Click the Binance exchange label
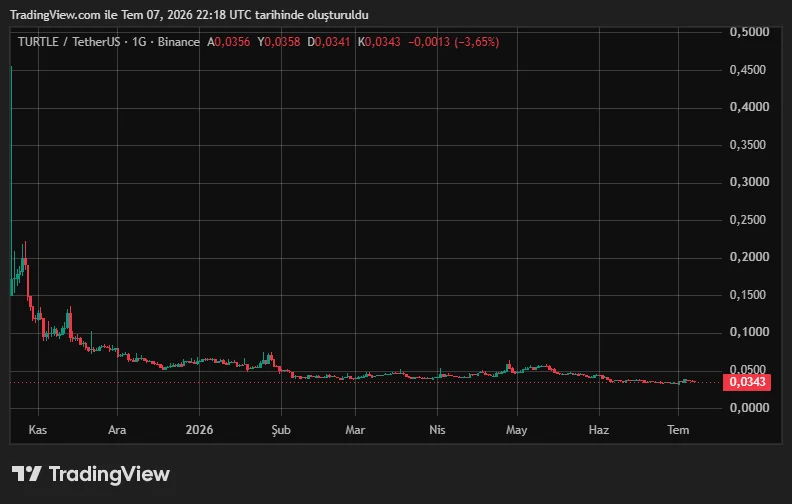Image resolution: width=792 pixels, height=504 pixels. click(178, 42)
